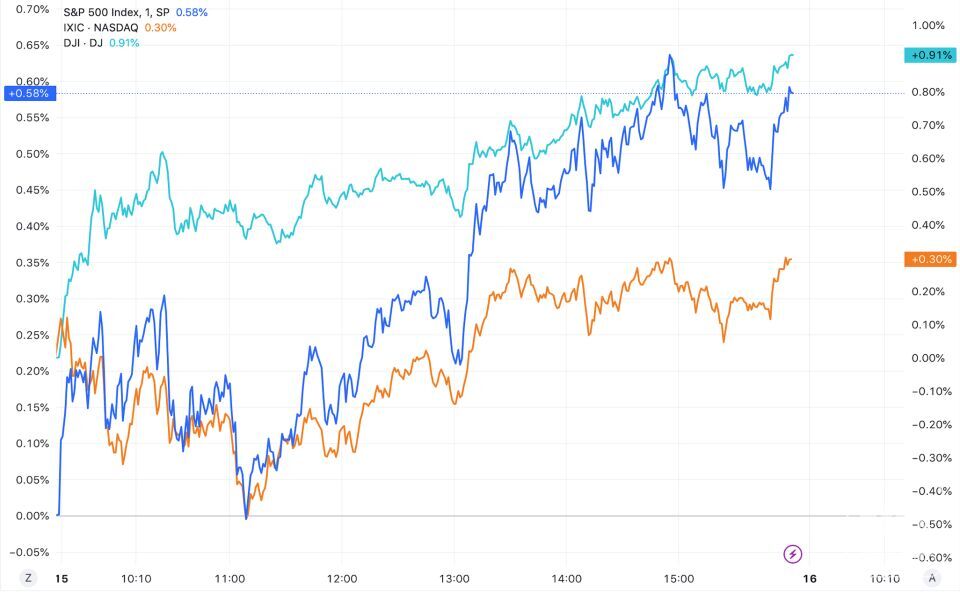Click the purple lightning event icon
The height and width of the screenshot is (594, 960).
pos(792,553)
